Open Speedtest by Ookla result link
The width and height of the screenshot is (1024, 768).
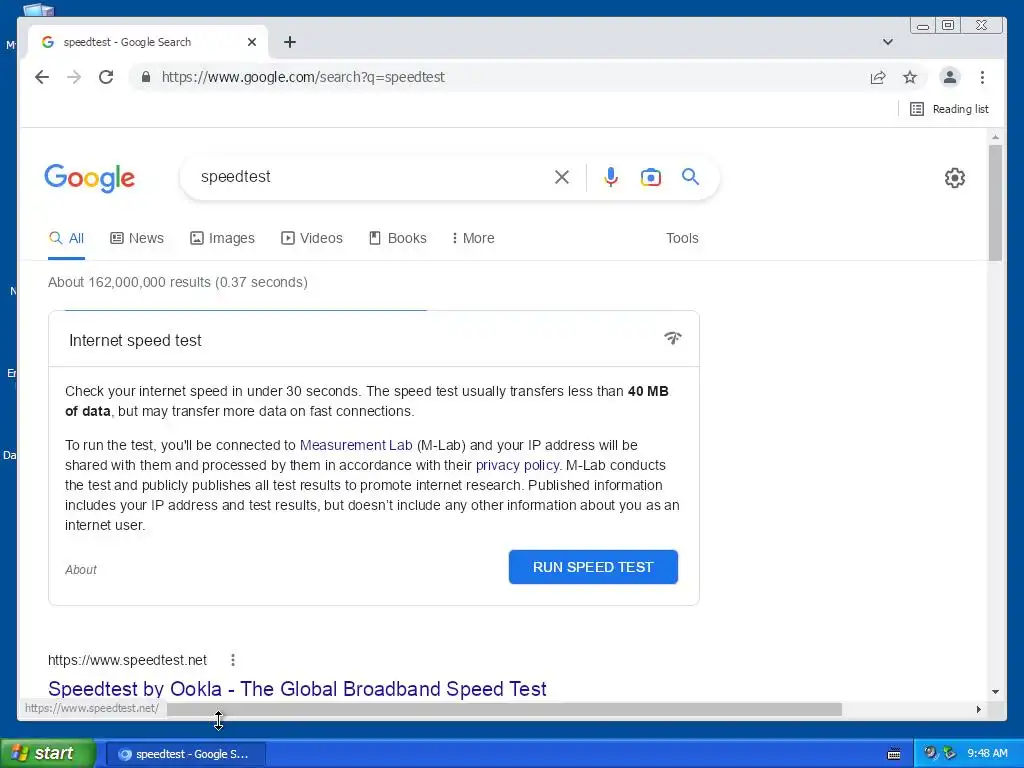[x=297, y=689]
